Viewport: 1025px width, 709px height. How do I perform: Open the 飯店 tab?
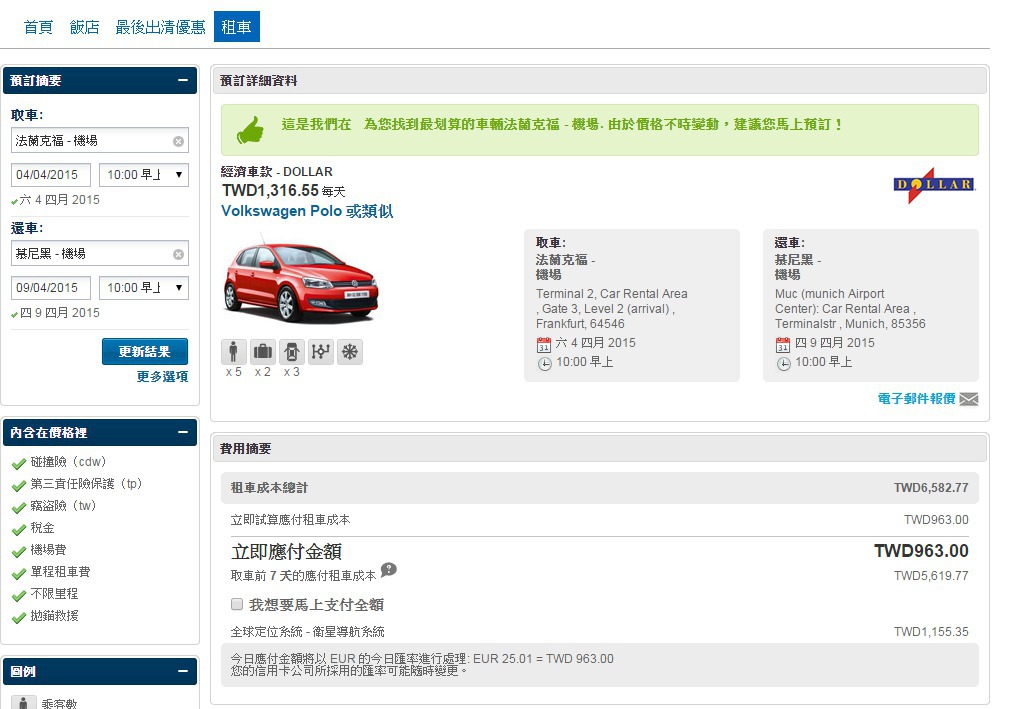[x=84, y=27]
